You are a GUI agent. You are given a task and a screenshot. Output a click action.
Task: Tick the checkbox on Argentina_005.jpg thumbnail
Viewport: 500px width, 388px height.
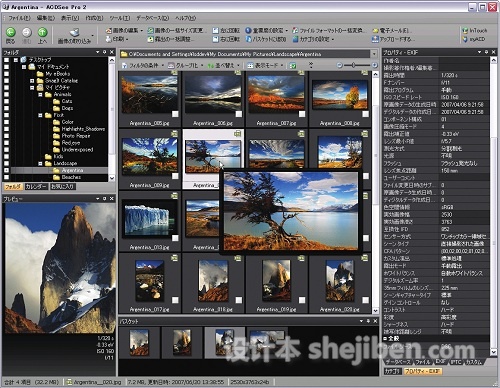point(175,114)
